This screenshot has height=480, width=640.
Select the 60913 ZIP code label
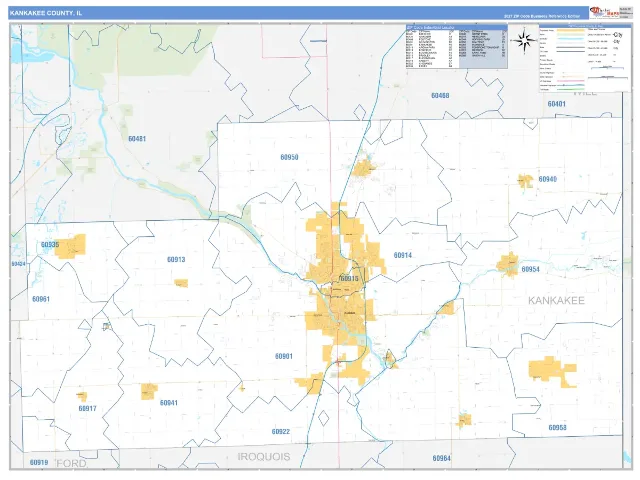pyautogui.click(x=176, y=260)
